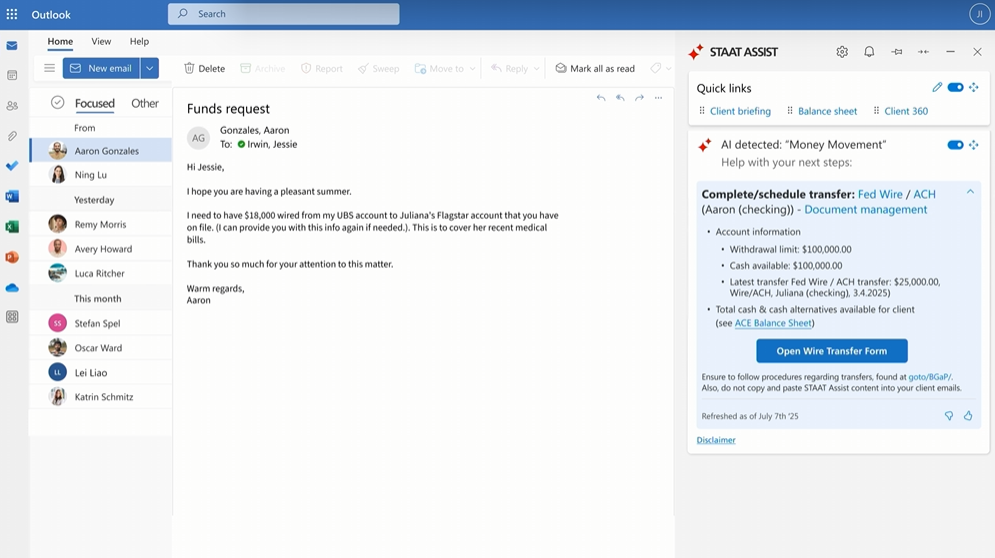Open More apps grid in sidebar

click(12, 317)
